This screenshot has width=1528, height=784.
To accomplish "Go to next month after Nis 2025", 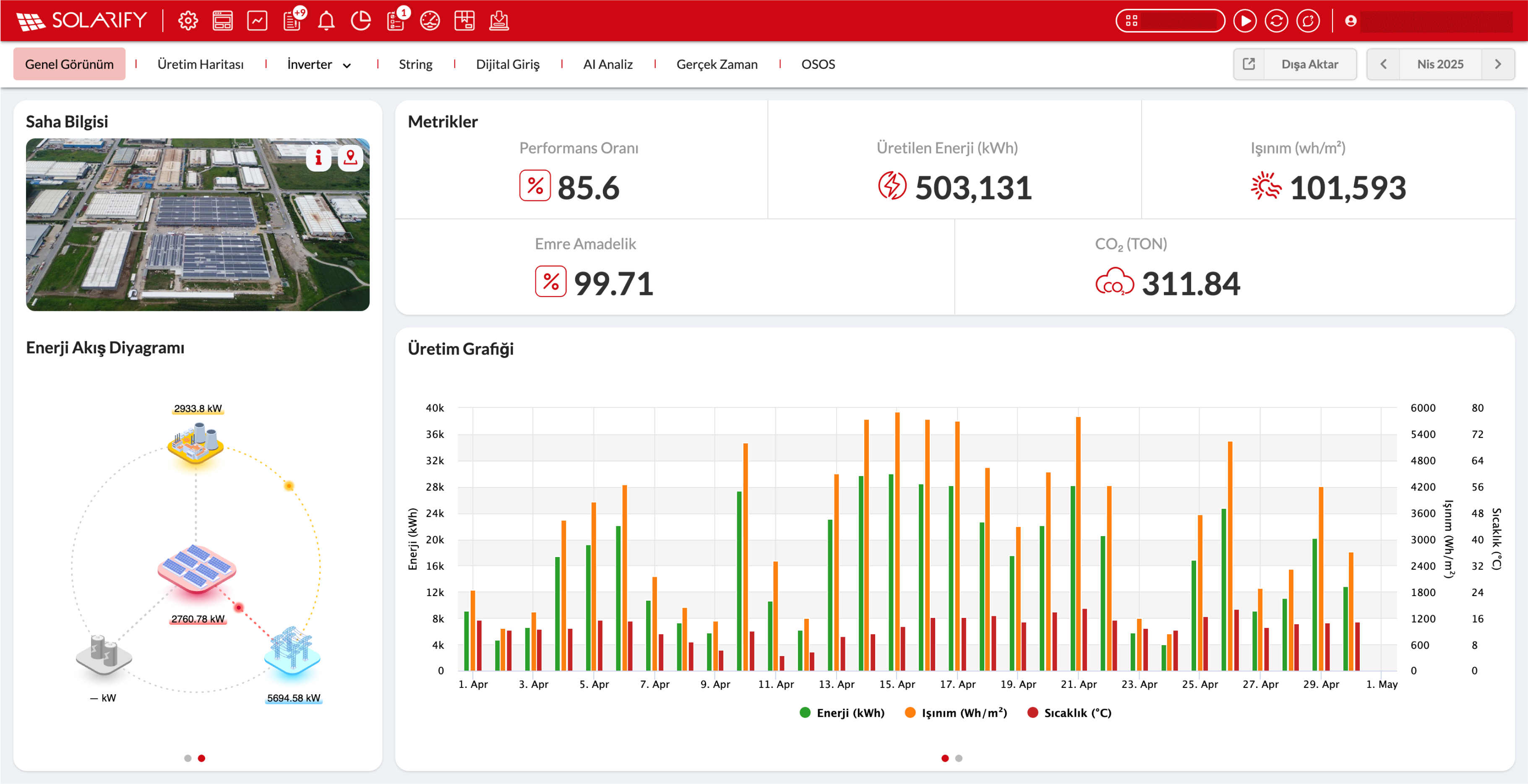I will coord(1497,64).
